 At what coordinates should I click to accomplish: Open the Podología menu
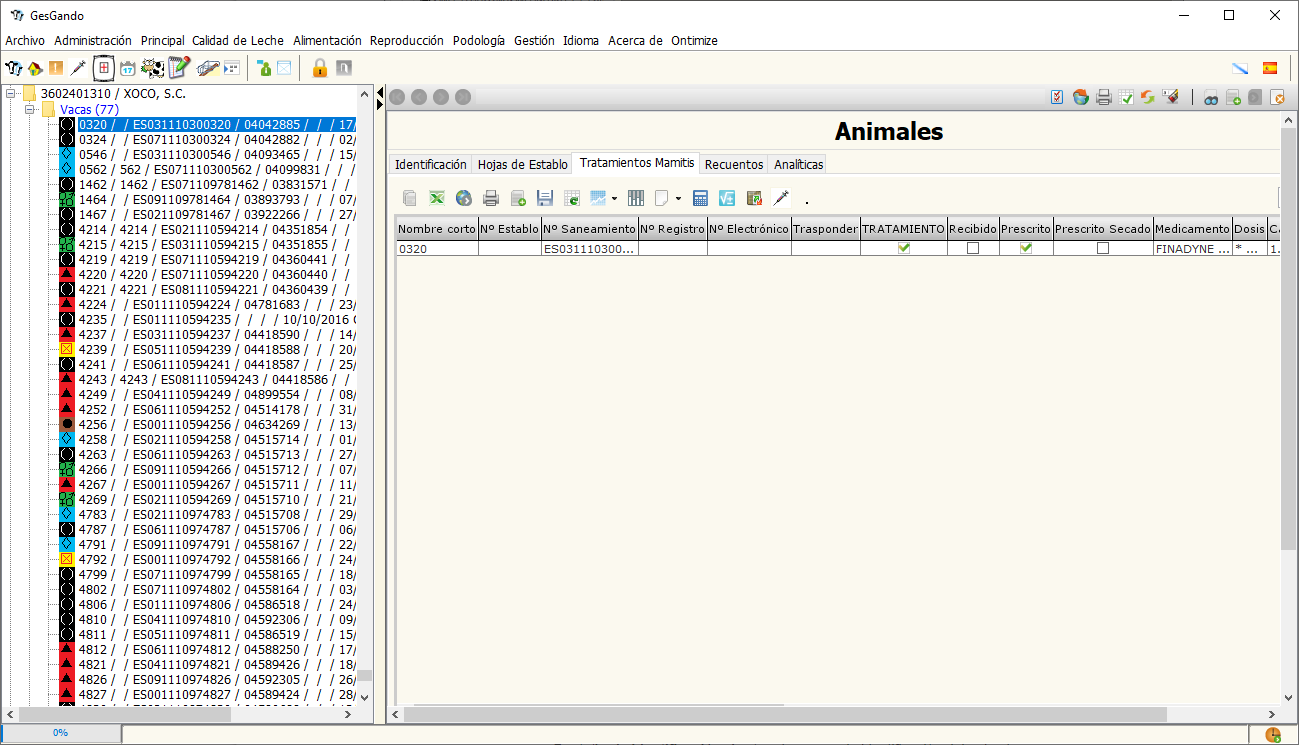tap(479, 41)
